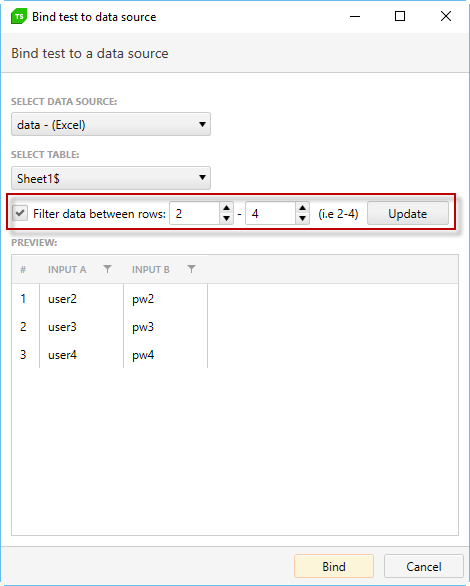Image resolution: width=470 pixels, height=586 pixels.
Task: Open the INPUT A column filter
Action: tap(107, 269)
